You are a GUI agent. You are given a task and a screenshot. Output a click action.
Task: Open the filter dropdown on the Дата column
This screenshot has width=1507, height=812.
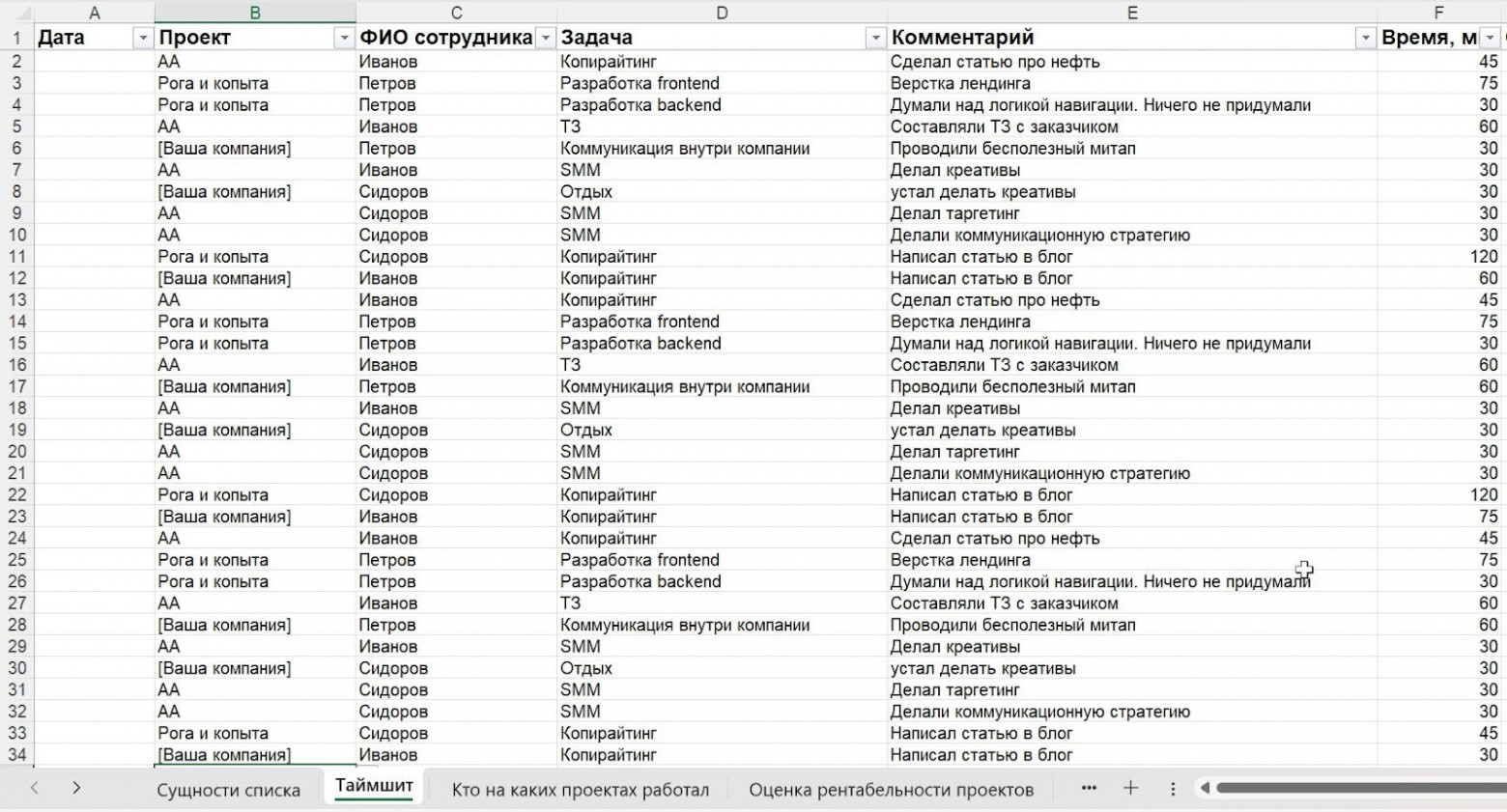tap(142, 38)
